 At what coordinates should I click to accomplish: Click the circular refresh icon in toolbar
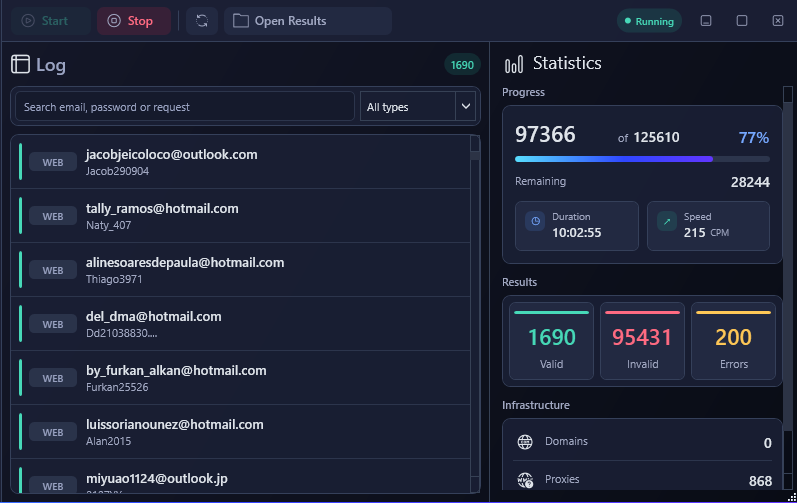point(202,21)
